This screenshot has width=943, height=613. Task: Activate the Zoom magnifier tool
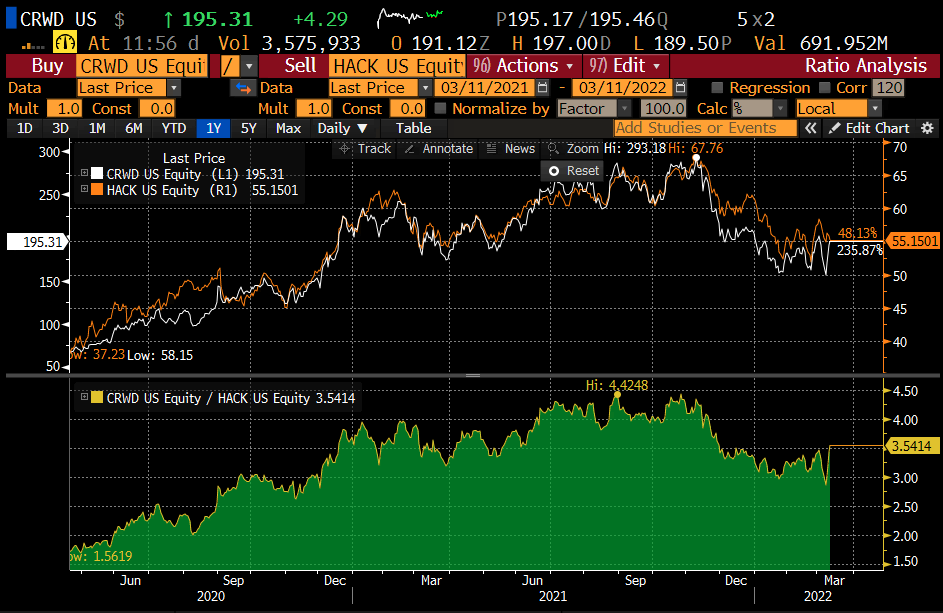[x=573, y=149]
